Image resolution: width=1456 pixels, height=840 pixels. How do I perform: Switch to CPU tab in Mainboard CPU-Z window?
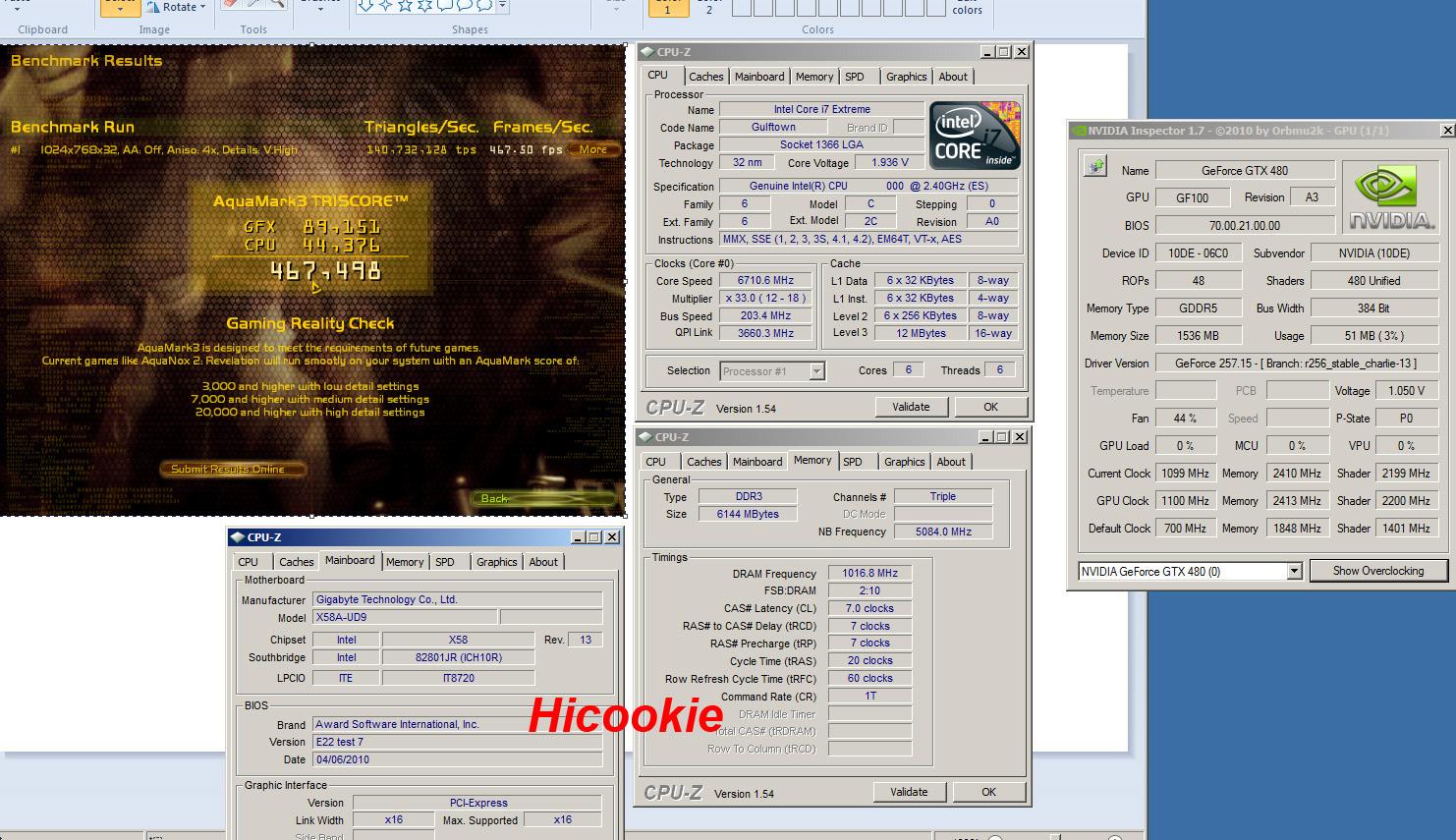[249, 562]
